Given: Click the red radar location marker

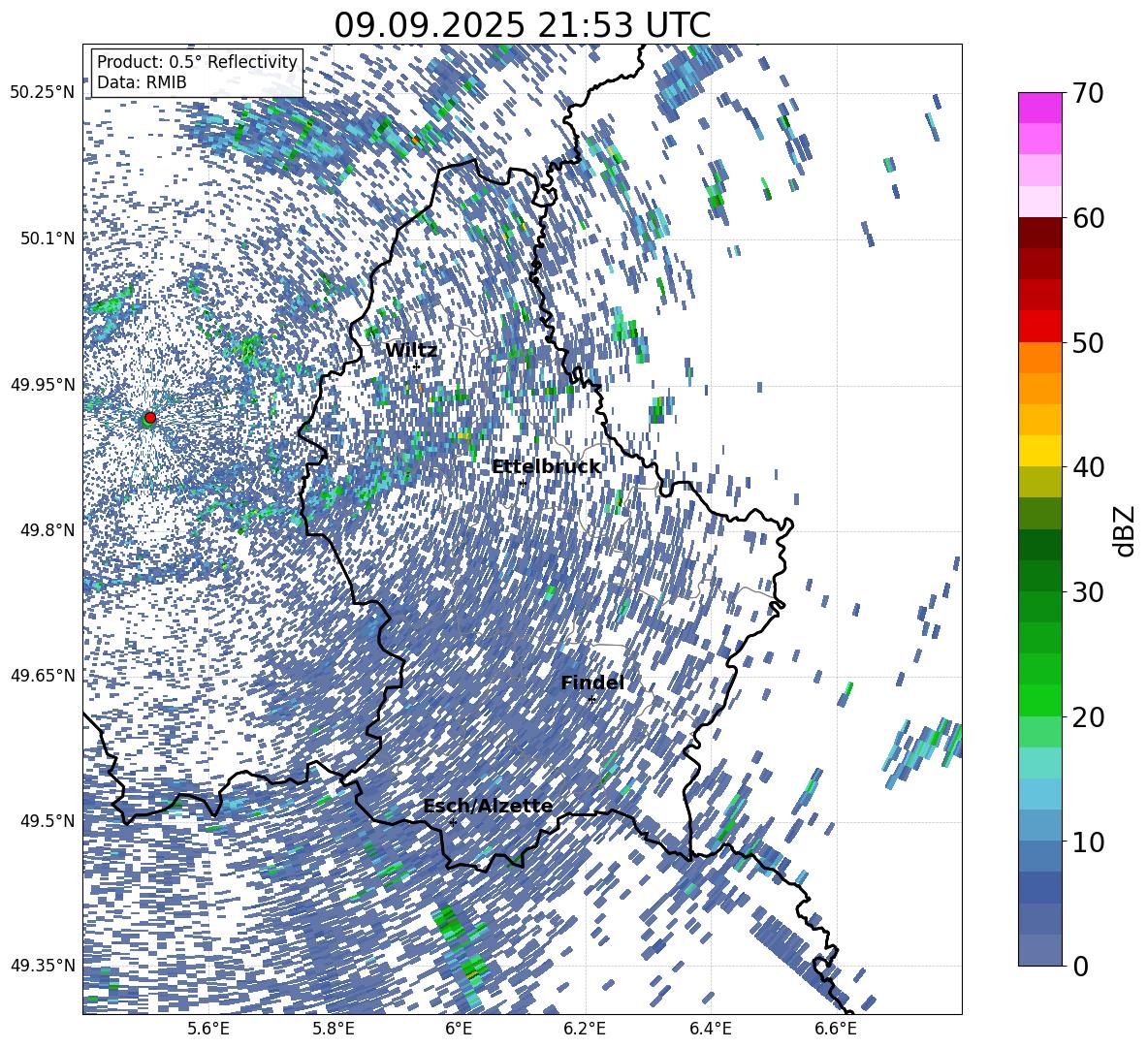Looking at the screenshot, I should click(x=150, y=417).
